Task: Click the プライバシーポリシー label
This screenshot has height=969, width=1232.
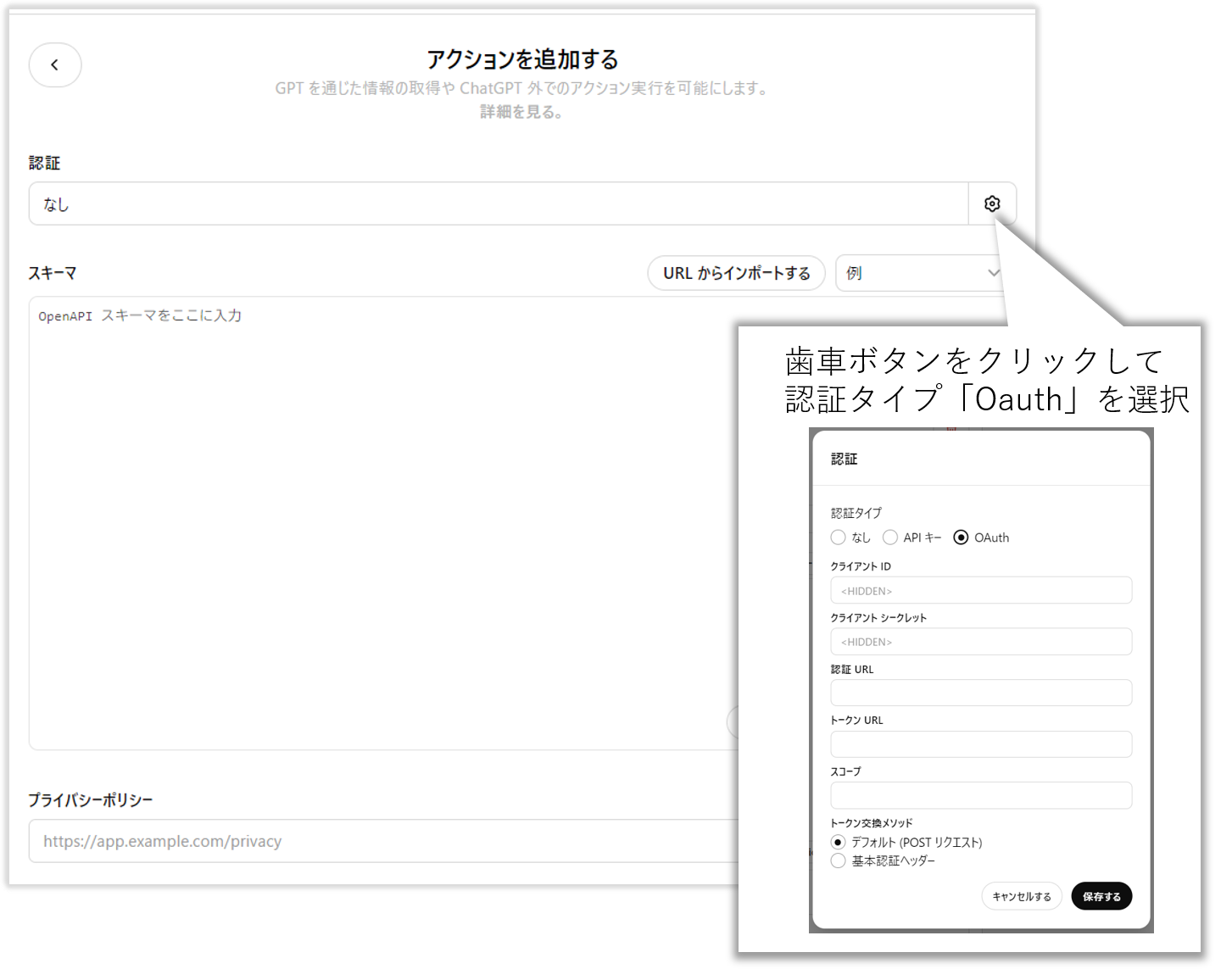Action: (x=91, y=799)
